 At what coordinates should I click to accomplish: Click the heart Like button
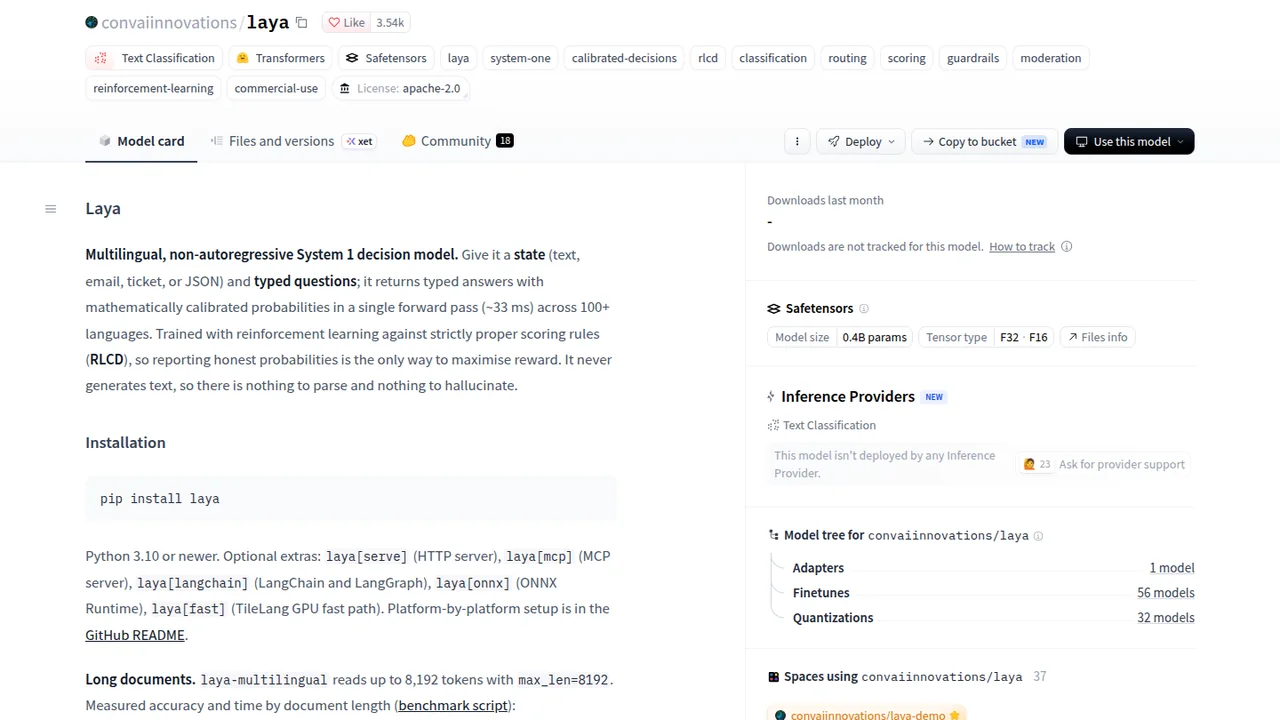click(346, 22)
